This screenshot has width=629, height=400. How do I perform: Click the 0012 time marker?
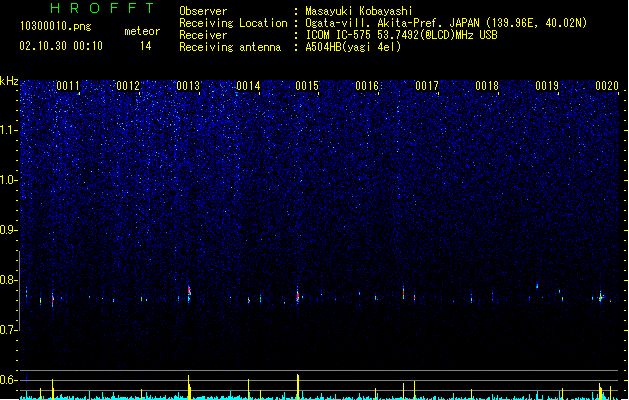128,86
